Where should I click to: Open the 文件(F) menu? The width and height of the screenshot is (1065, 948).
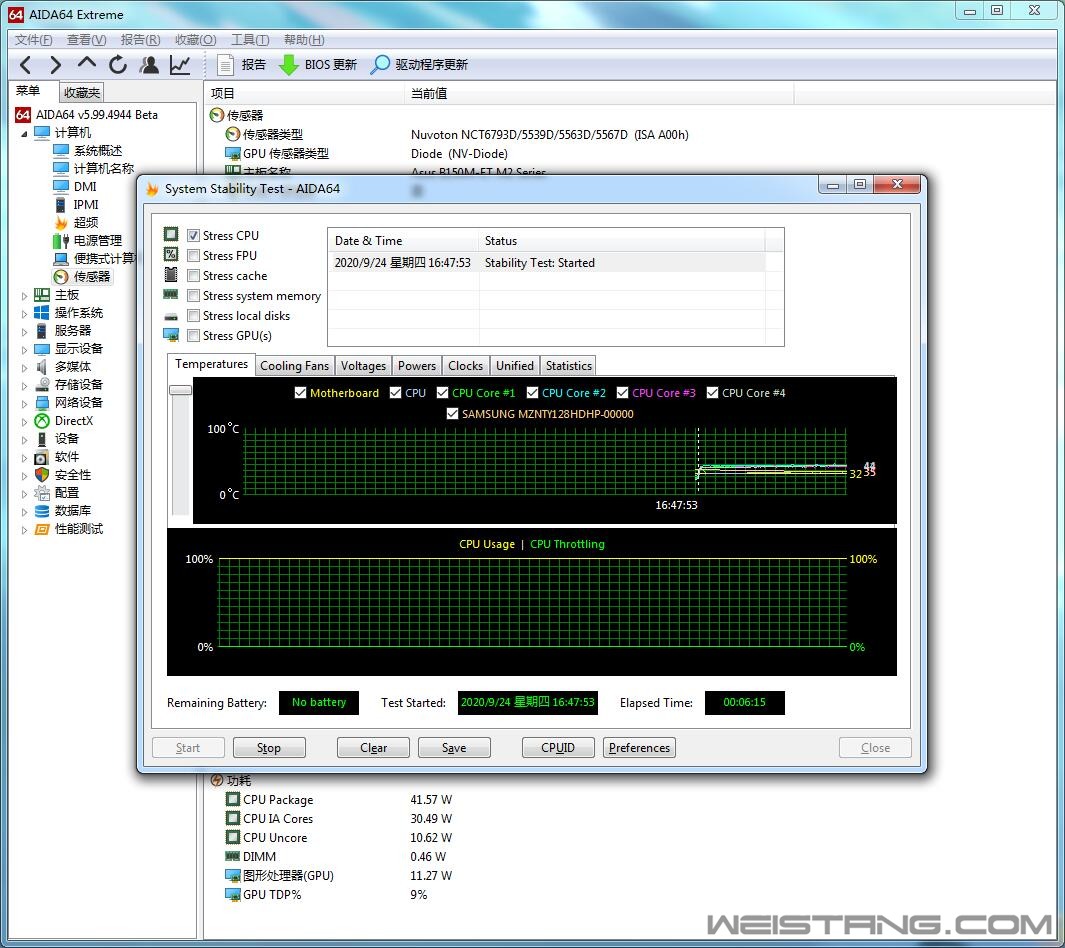tap(33, 39)
